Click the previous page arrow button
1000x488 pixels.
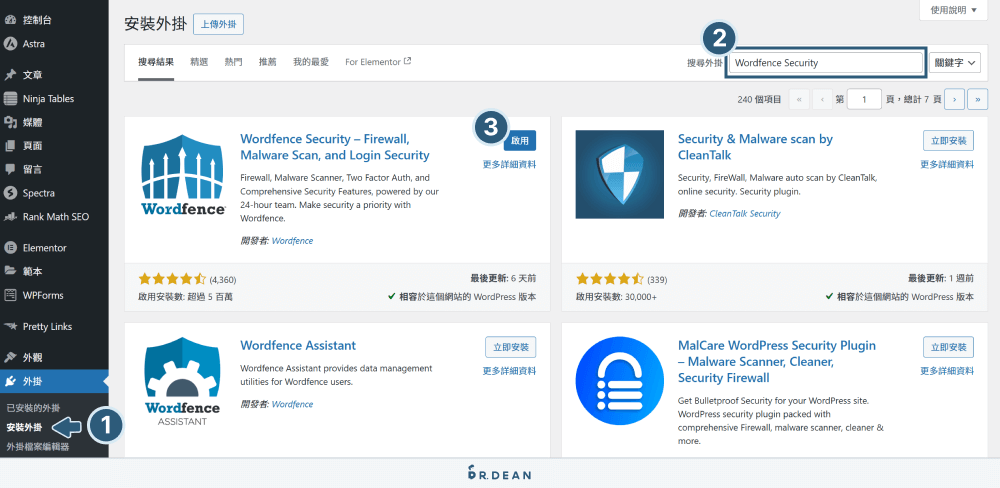point(823,100)
